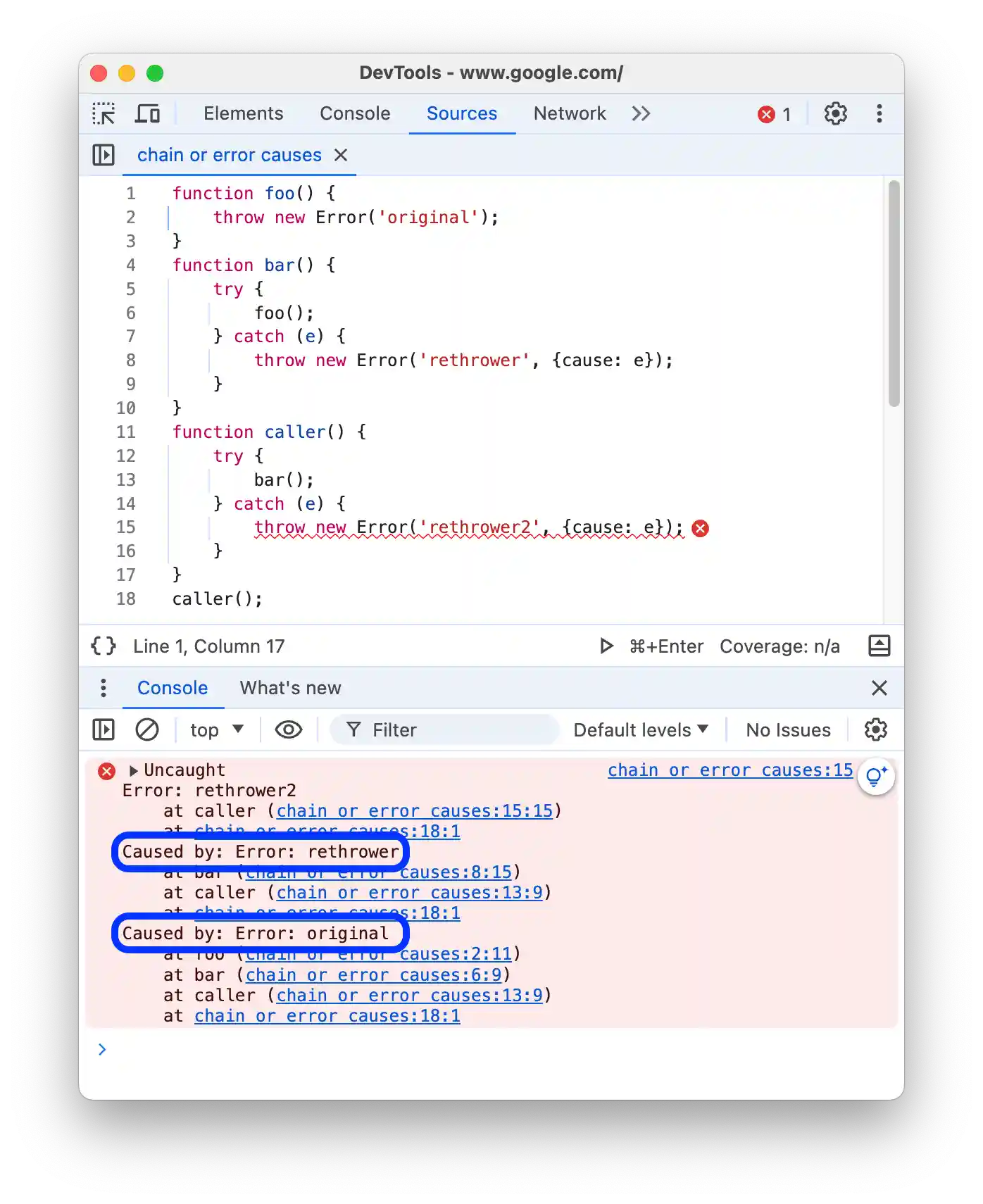Toggle the console sidebar icon
Viewport: 983px width, 1204px height.
104,730
